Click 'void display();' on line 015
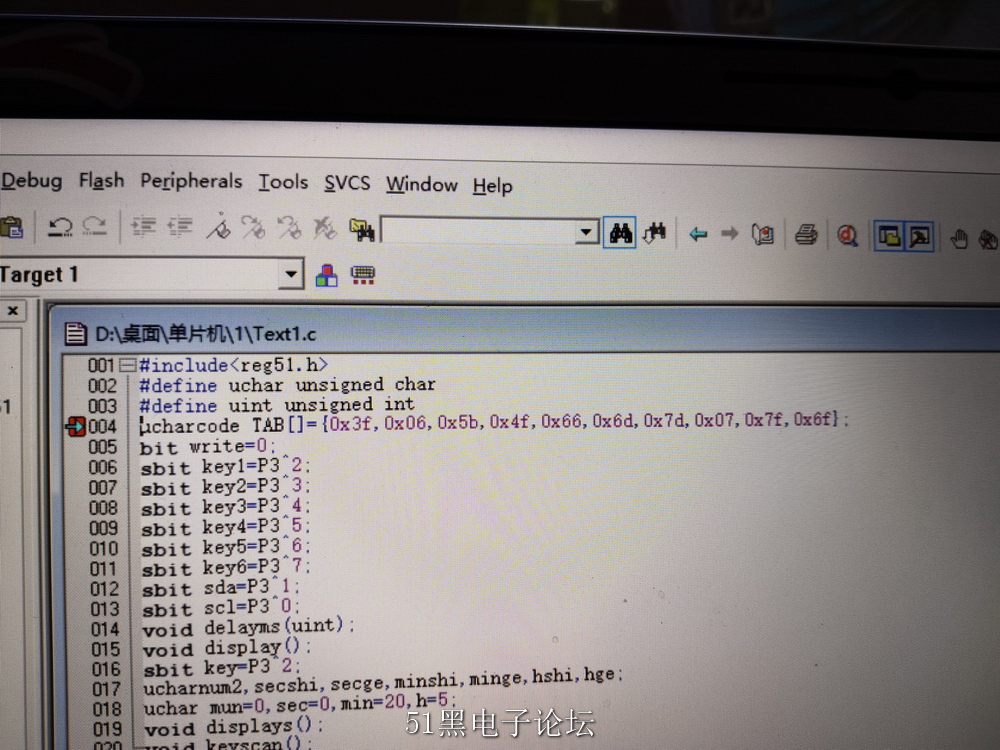1000x750 pixels. click(x=227, y=648)
